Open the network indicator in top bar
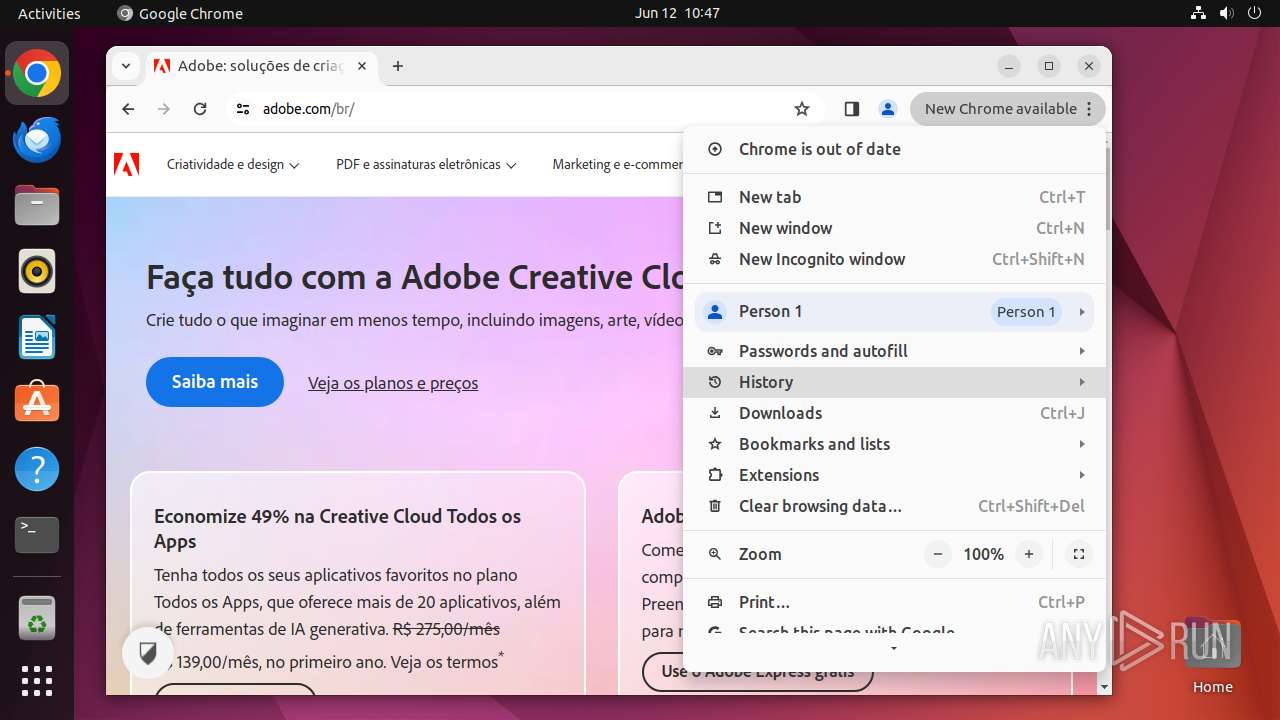The height and width of the screenshot is (720, 1280). click(1198, 13)
